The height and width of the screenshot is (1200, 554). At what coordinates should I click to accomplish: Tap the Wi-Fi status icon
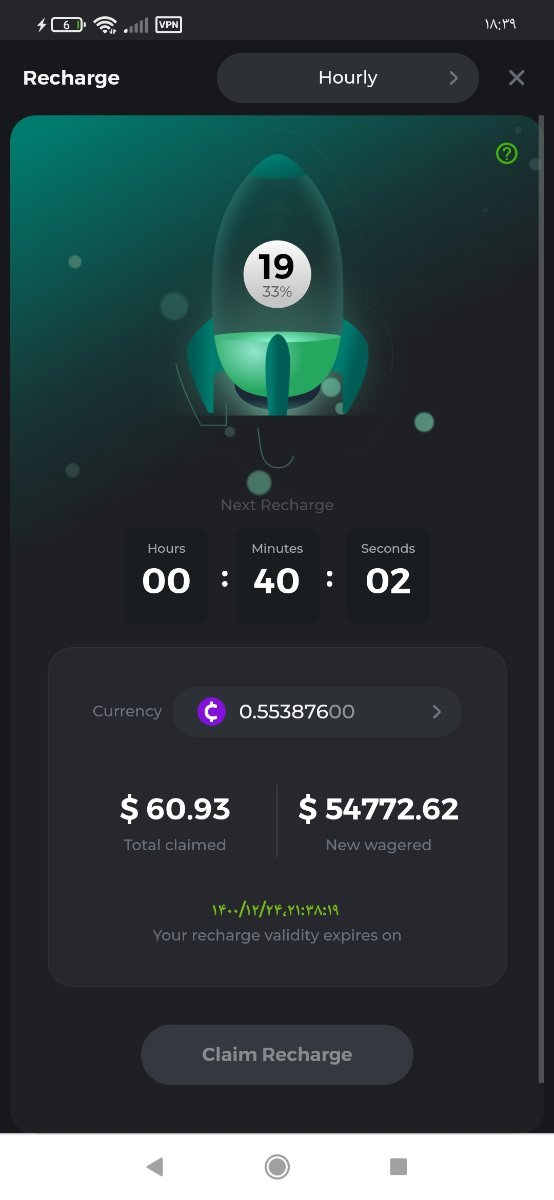coord(106,24)
